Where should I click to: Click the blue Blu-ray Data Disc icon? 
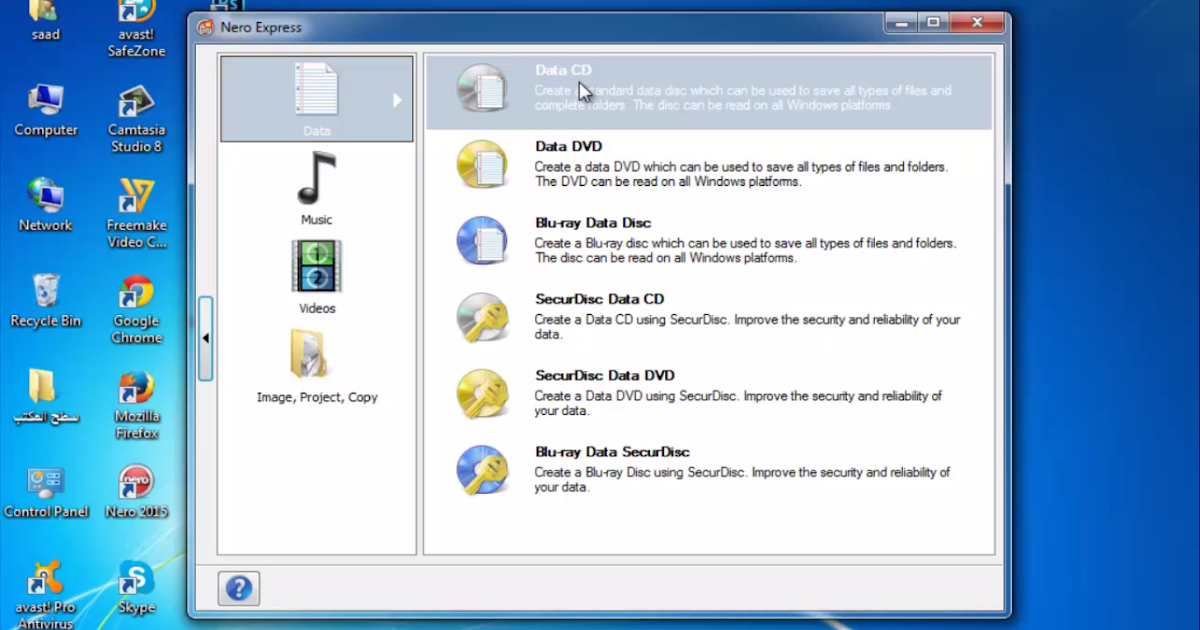[483, 241]
